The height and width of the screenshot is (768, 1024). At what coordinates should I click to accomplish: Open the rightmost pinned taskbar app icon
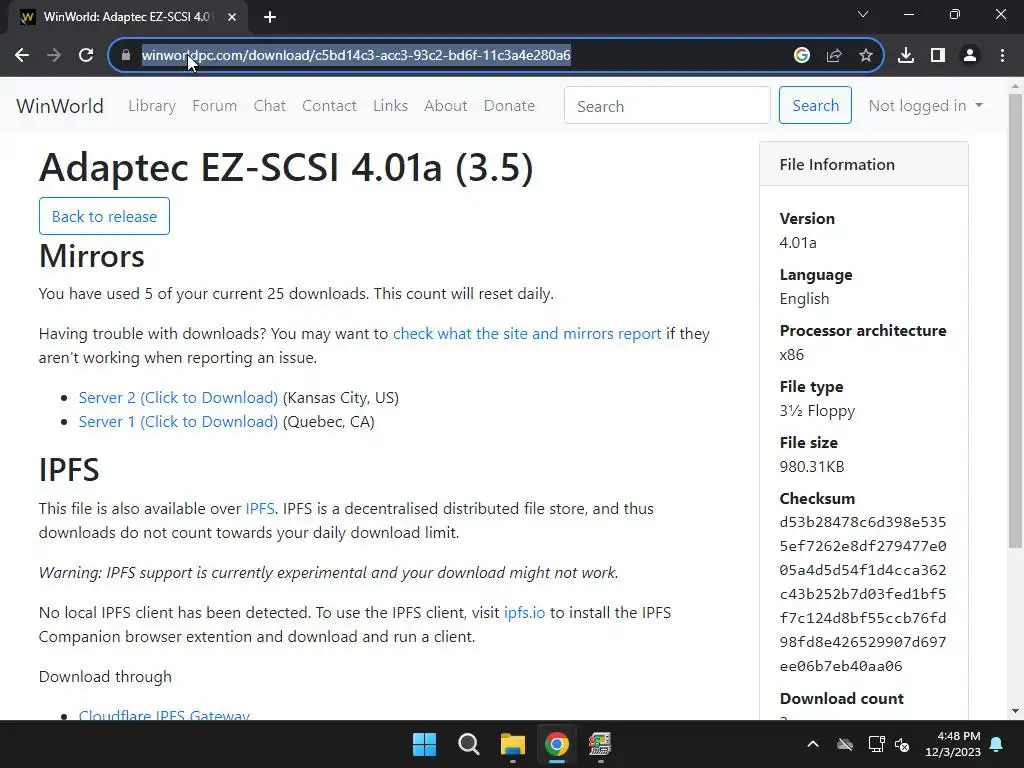600,744
